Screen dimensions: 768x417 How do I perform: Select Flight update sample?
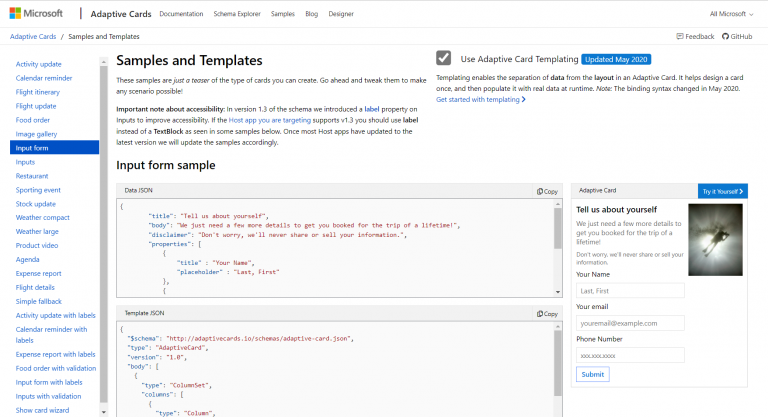tap(36, 106)
